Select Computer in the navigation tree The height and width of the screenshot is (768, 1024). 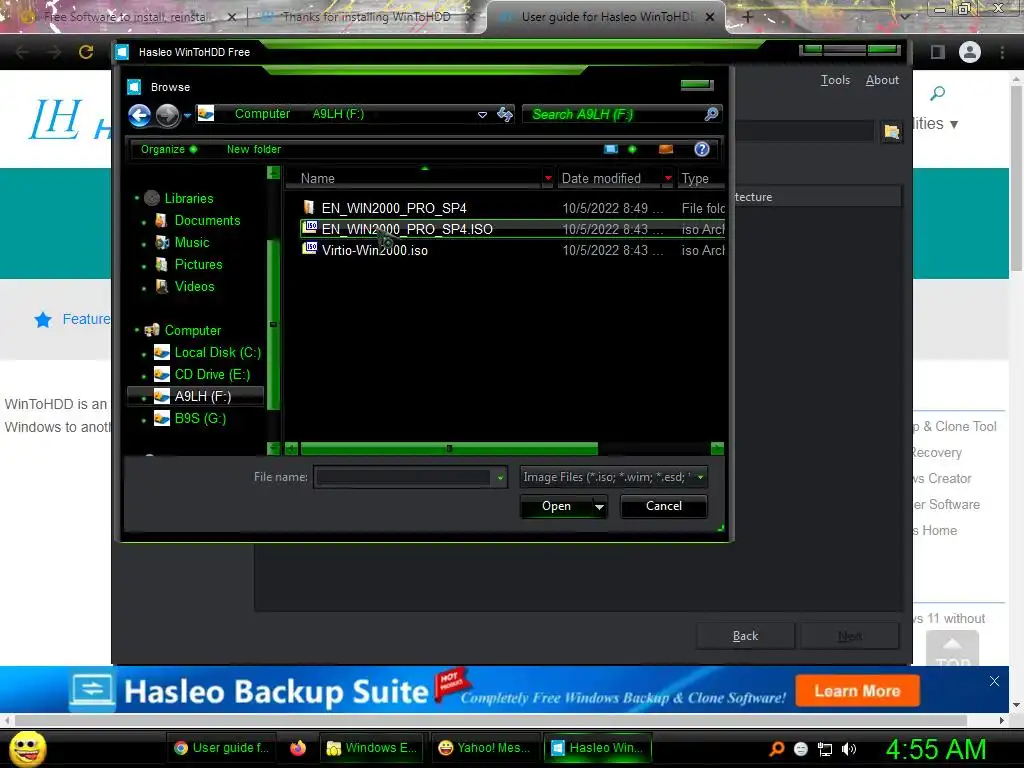click(x=193, y=330)
